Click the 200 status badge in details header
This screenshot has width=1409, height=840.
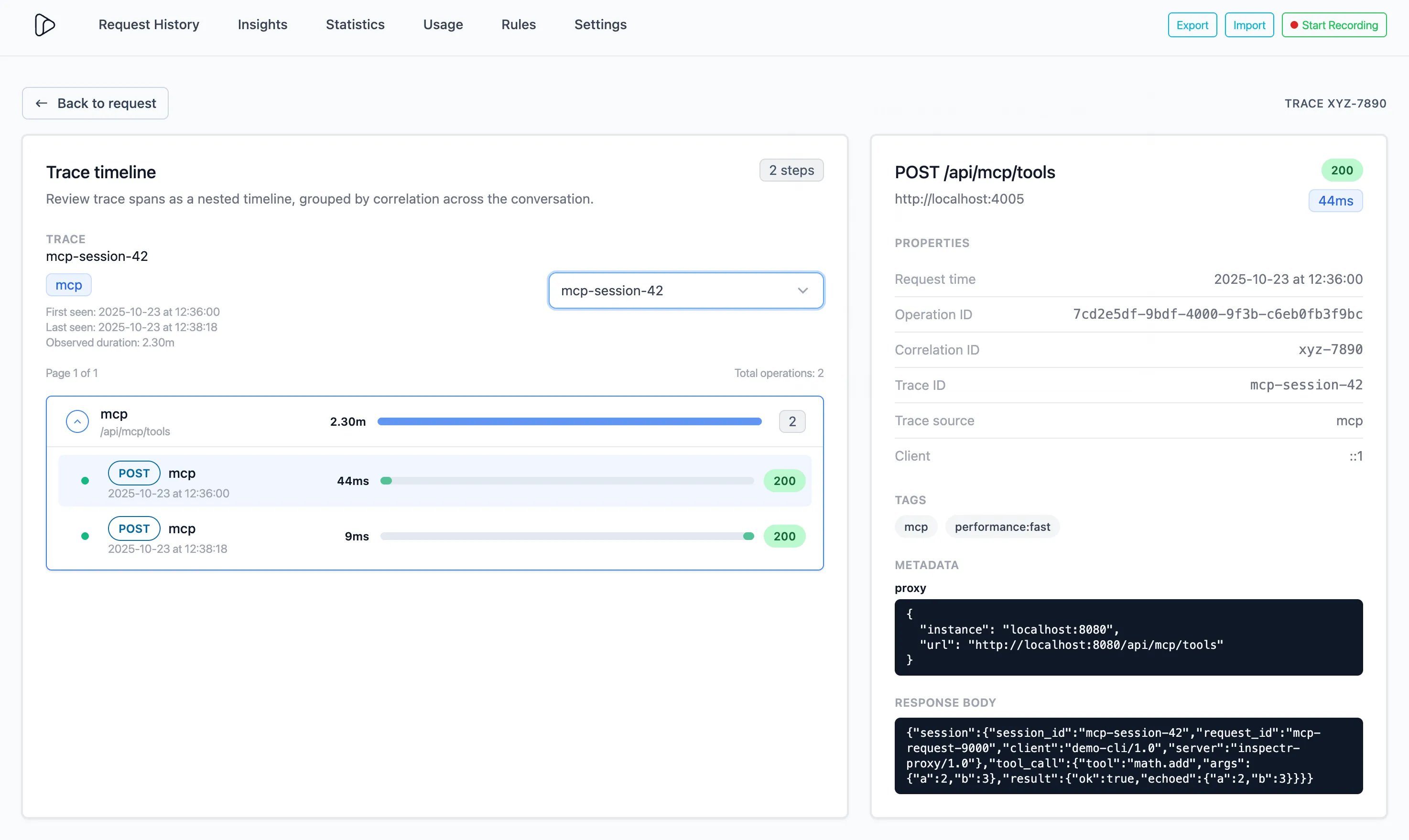[1341, 171]
